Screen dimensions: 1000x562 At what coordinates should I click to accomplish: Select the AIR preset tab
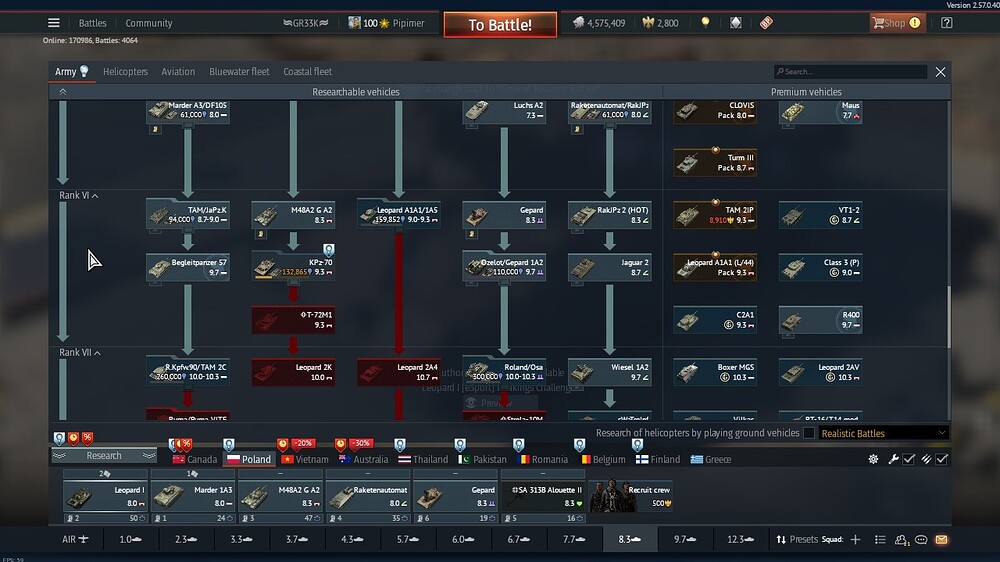75,540
